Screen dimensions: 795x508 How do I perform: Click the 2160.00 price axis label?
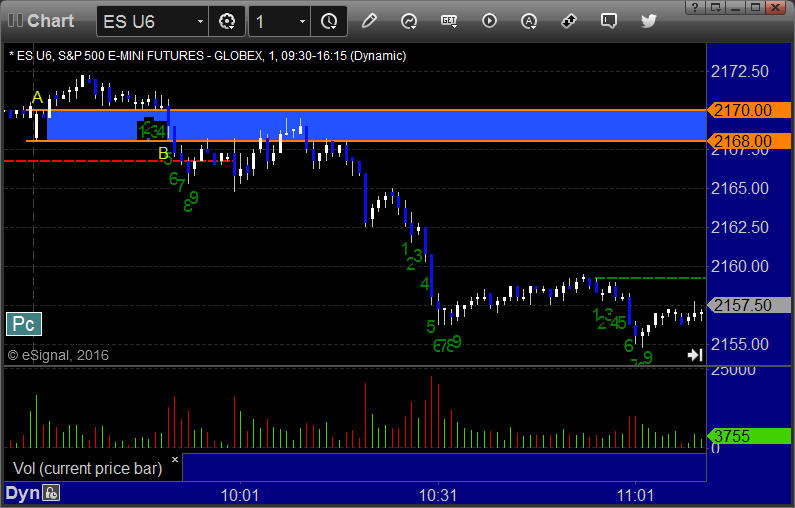click(x=740, y=266)
